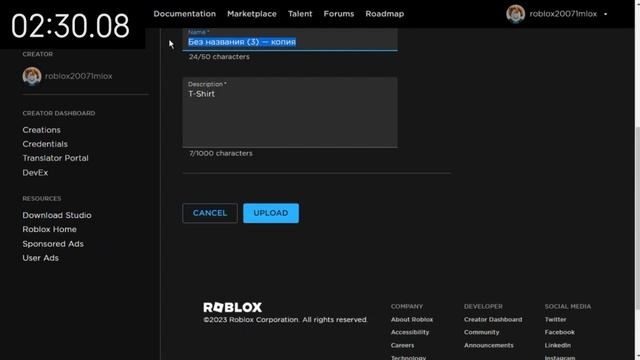640x360 pixels.
Task: Go to Roblox Home
Action: (x=49, y=229)
